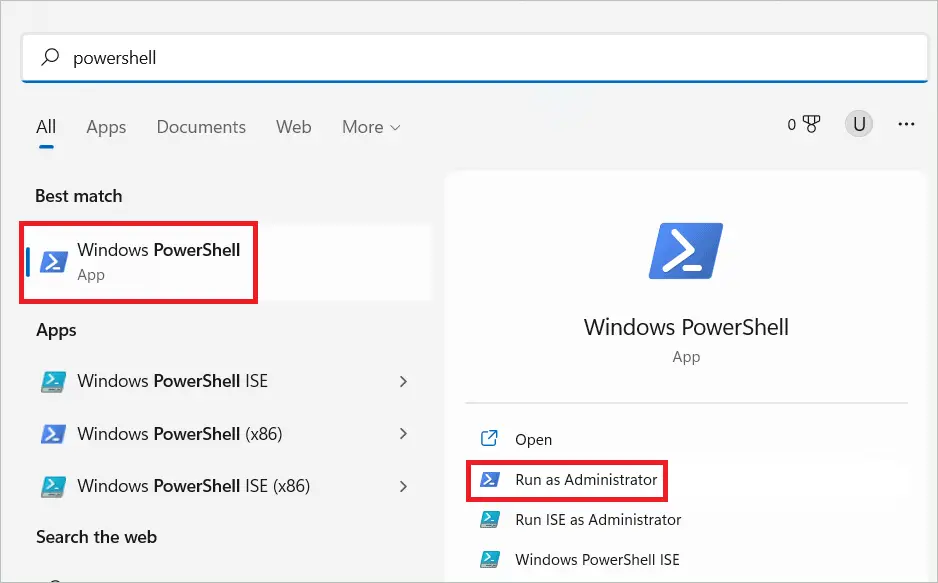Switch to the Documents tab
Screen dimensions: 938x583
point(201,127)
